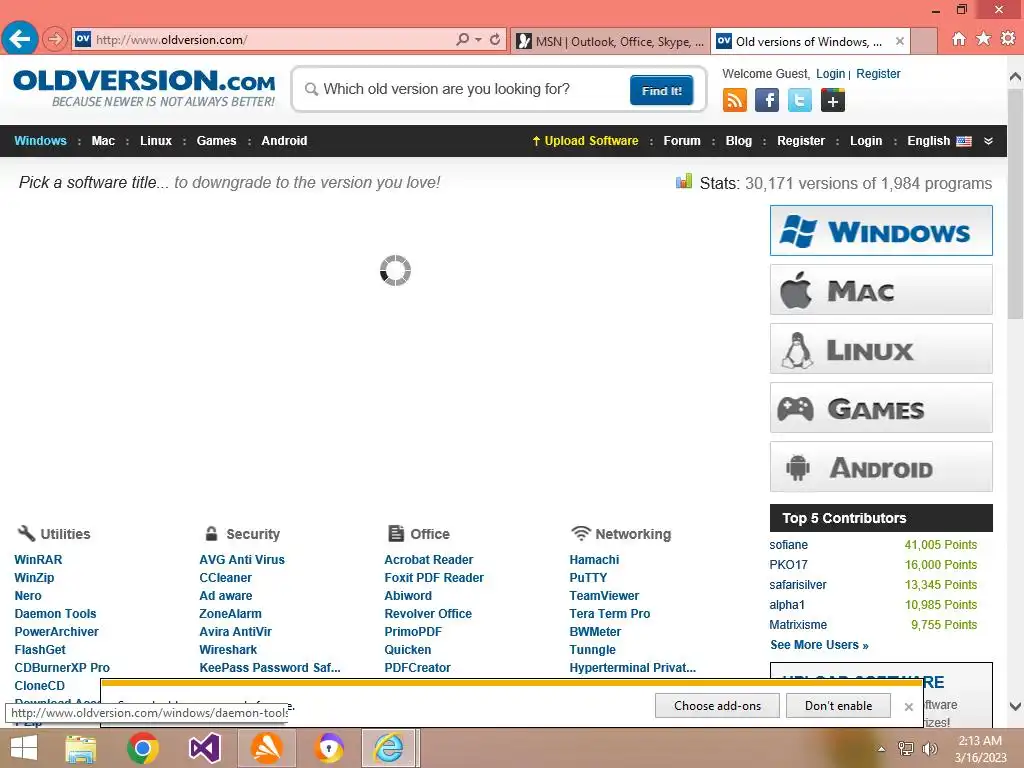1024x768 pixels.
Task: Open the Wireshark link
Action: pos(228,650)
